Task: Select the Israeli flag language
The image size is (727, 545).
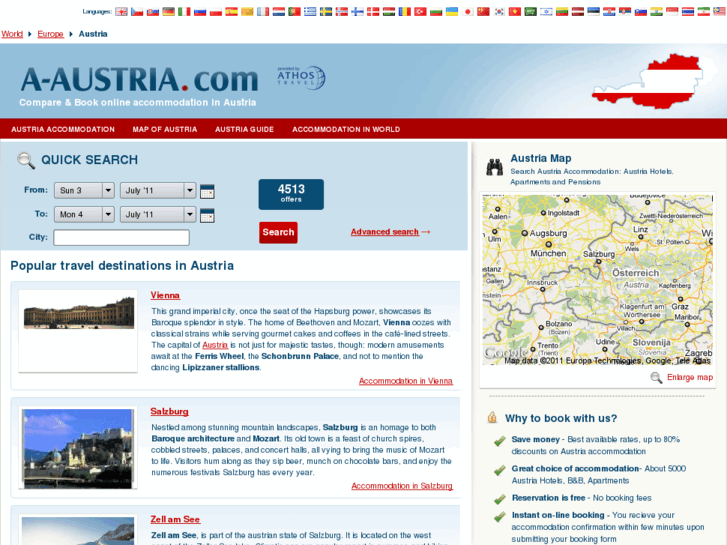Action: pos(547,12)
